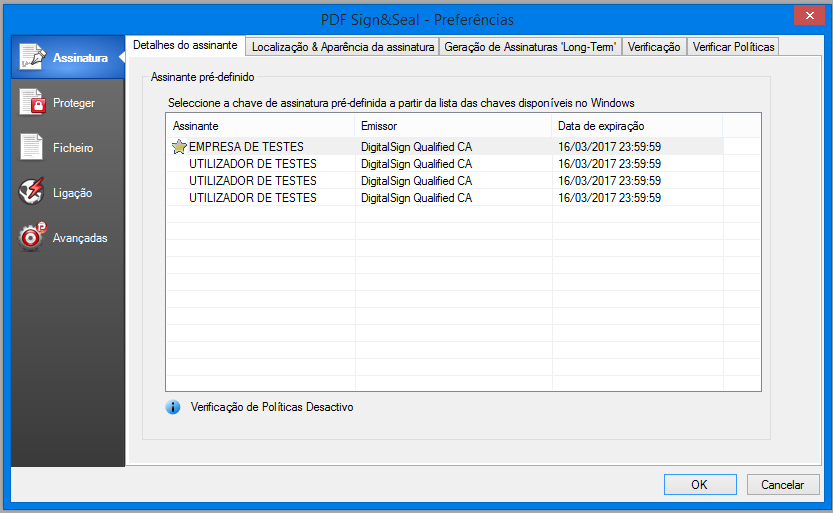Image resolution: width=833 pixels, height=513 pixels.
Task: Sort by Data de expiração column header
Action: (x=638, y=126)
